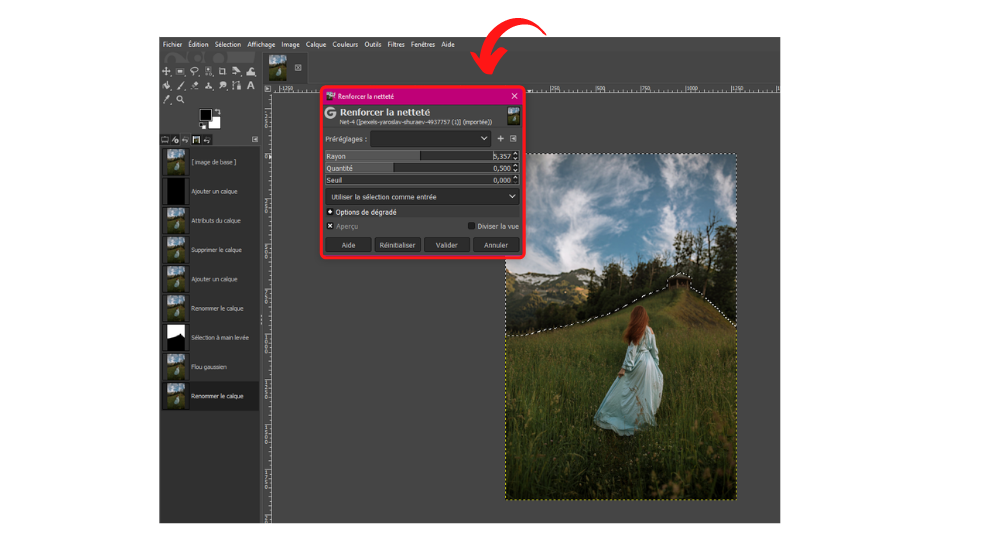Image resolution: width=1000 pixels, height=560 pixels.
Task: Click the ruler corner image menu arrow
Action: (268, 89)
